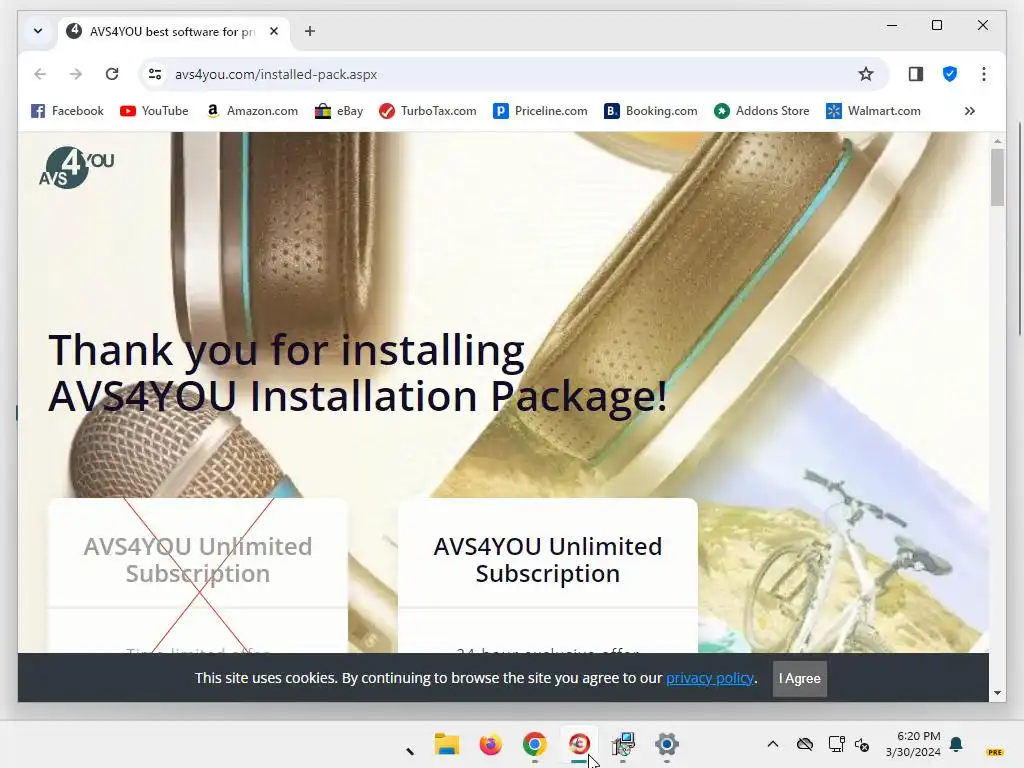Open the eBay bookmark
Viewport: 1024px width, 768px height.
[339, 111]
